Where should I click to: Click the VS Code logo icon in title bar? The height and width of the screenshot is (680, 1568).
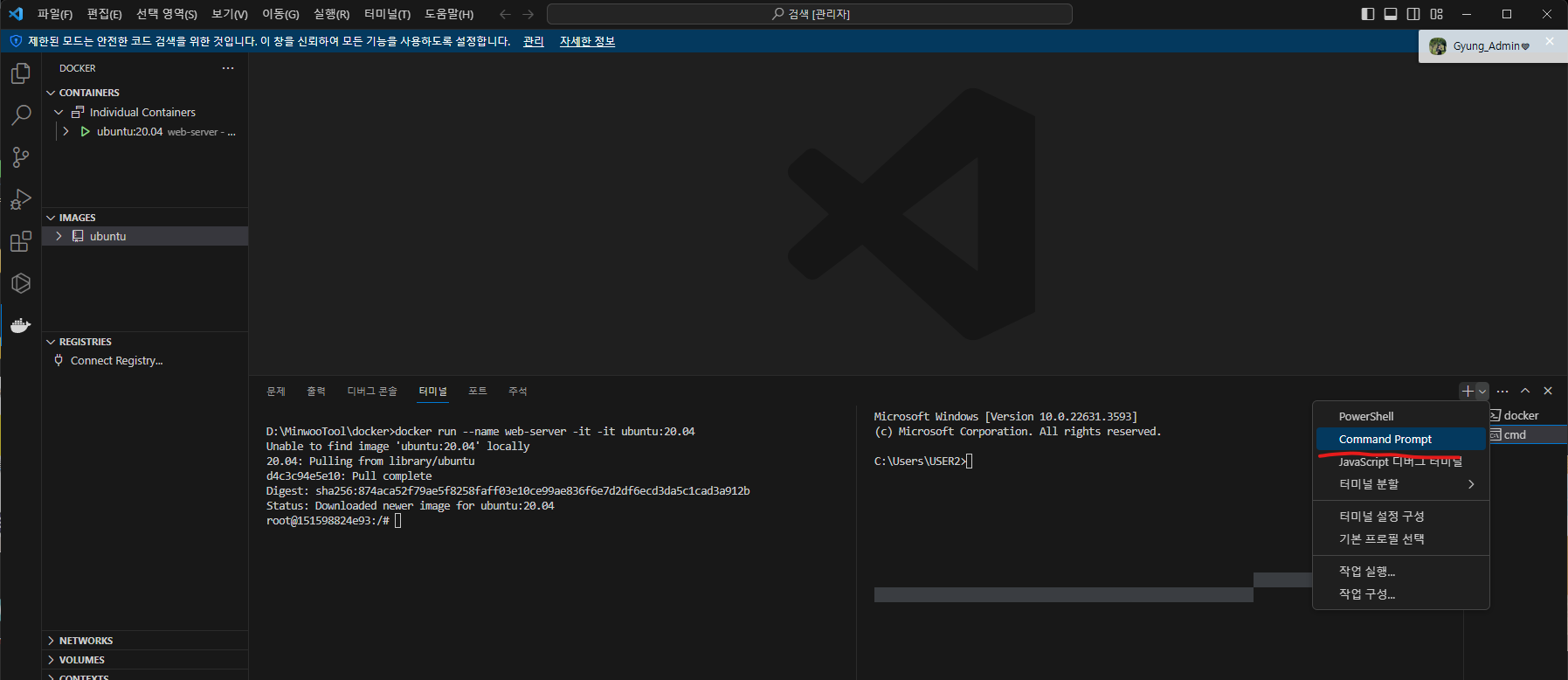coord(16,14)
